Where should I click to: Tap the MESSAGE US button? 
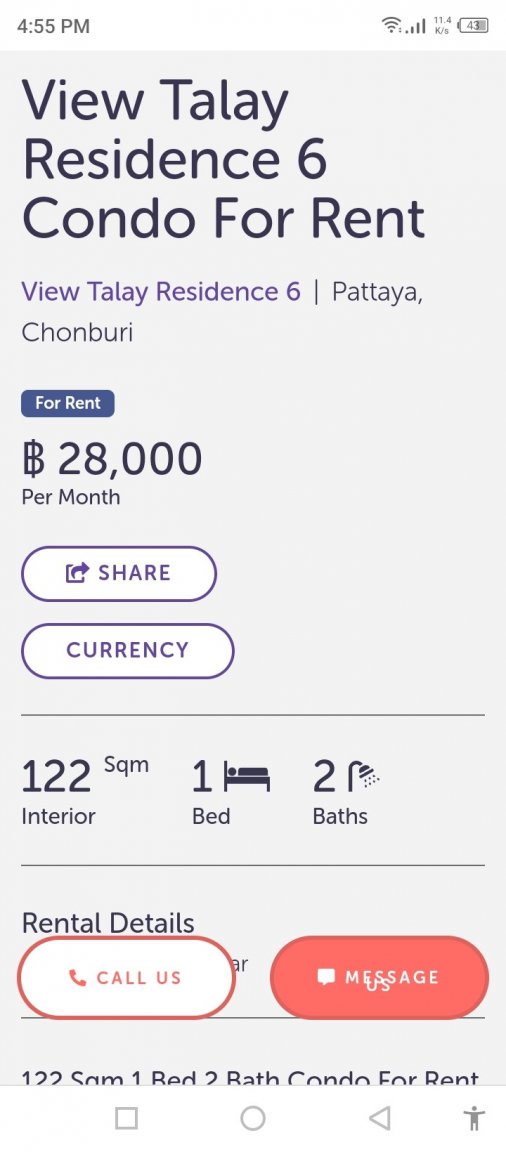coord(379,977)
